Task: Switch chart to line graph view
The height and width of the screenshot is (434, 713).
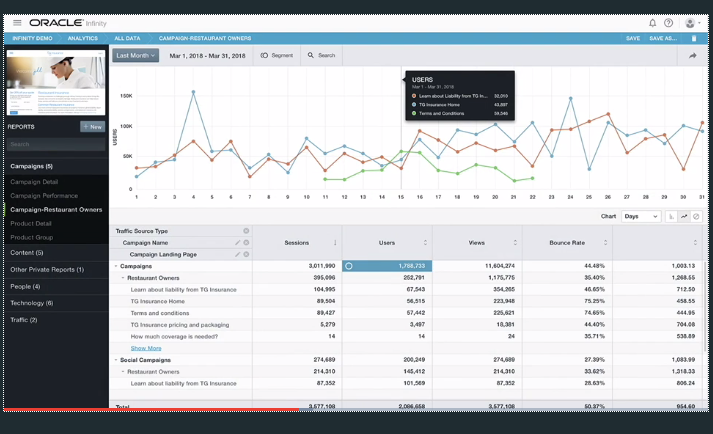Action: 684,216
